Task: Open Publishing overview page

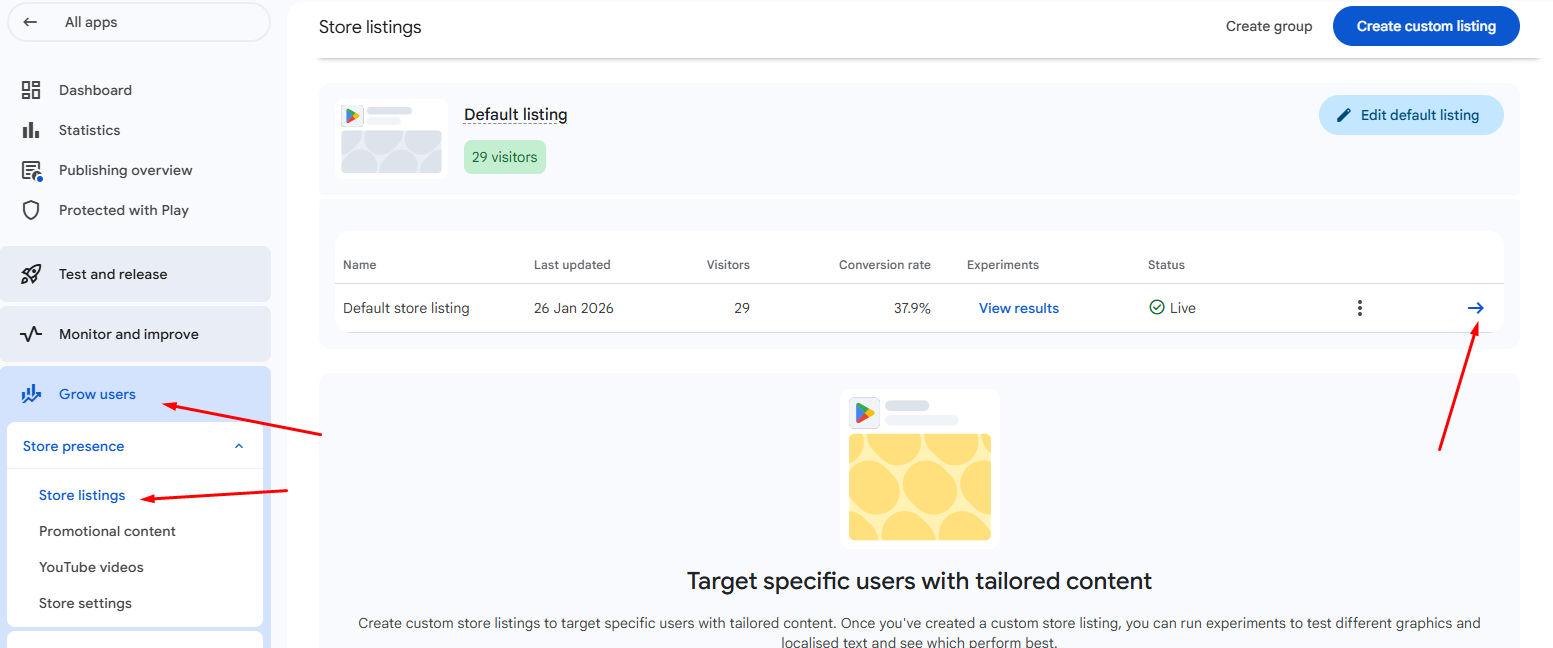Action: pyautogui.click(x=125, y=170)
